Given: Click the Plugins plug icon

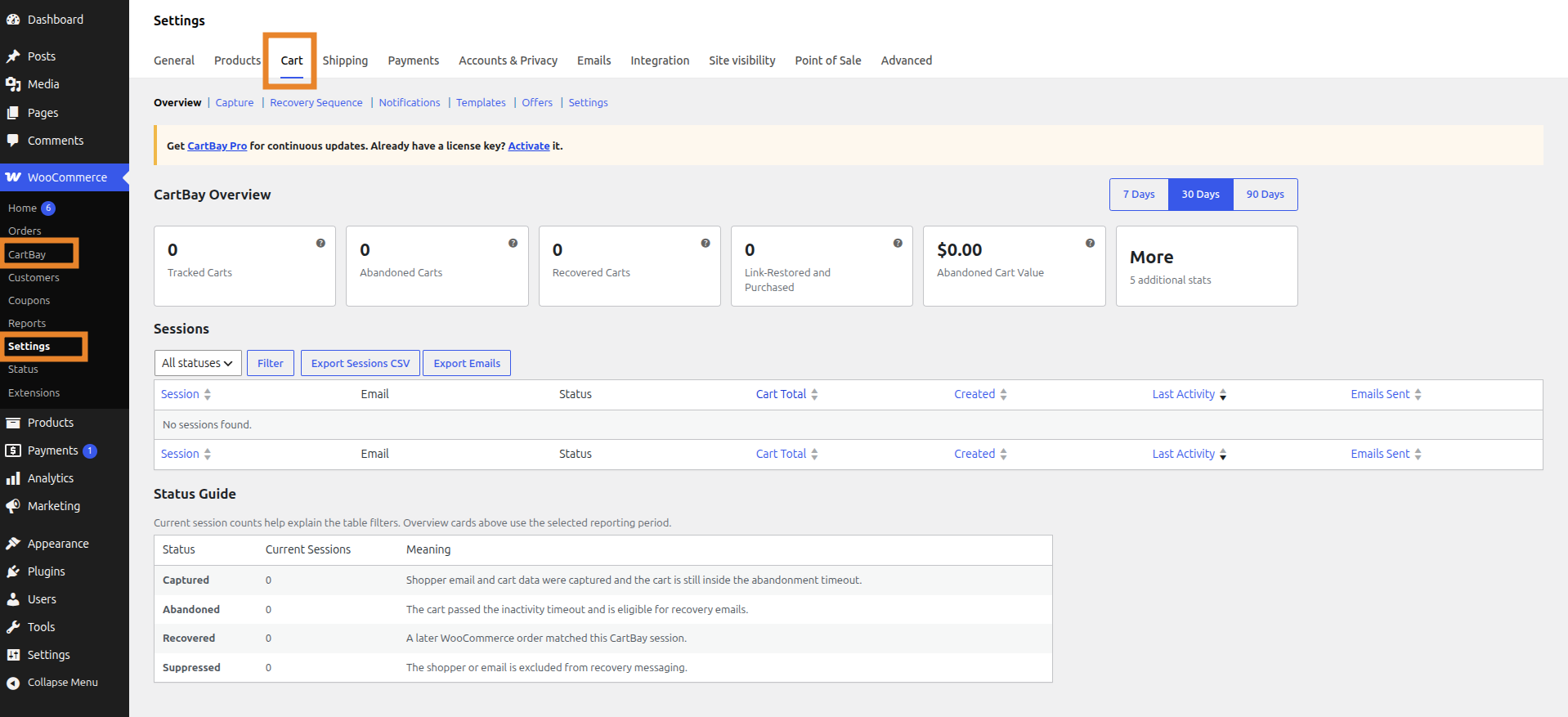Looking at the screenshot, I should pos(13,571).
